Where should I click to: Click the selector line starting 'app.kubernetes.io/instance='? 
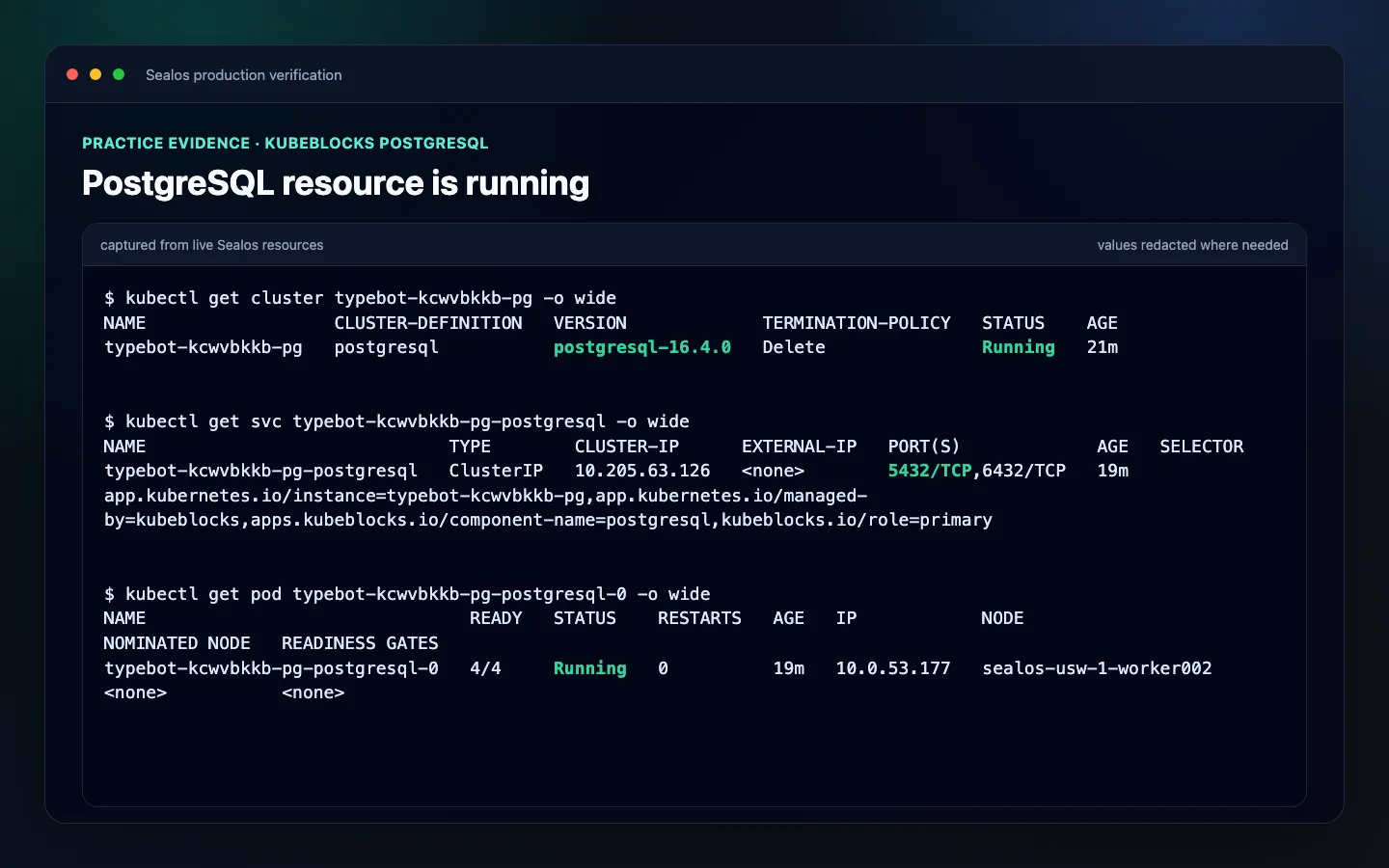(x=485, y=496)
